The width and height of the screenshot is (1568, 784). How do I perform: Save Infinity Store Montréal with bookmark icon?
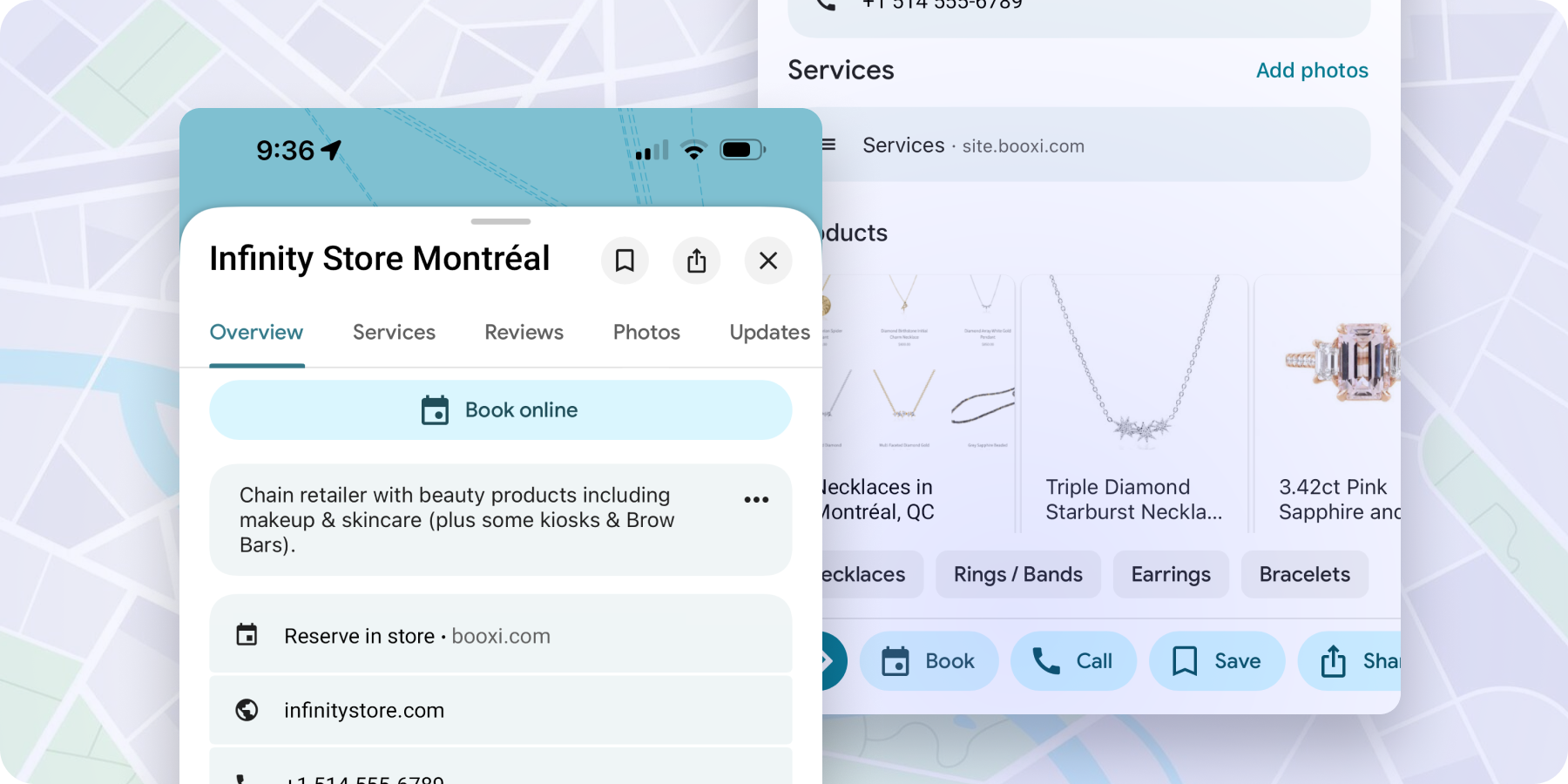click(x=625, y=260)
